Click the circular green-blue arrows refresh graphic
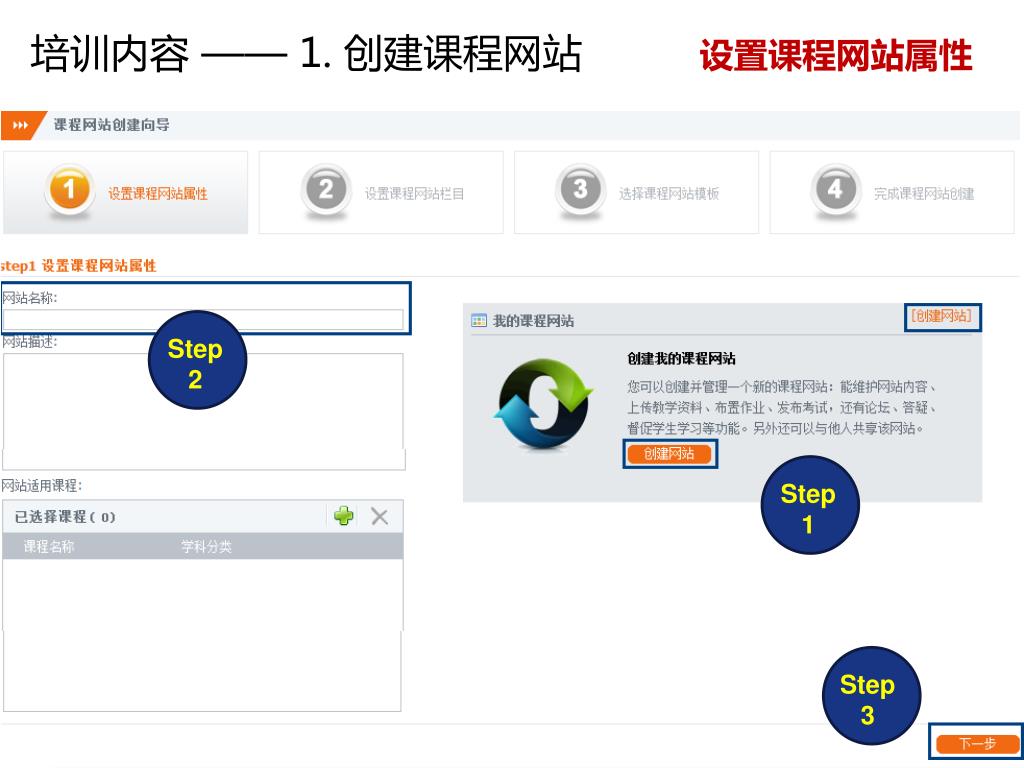Image resolution: width=1024 pixels, height=768 pixels. (543, 404)
